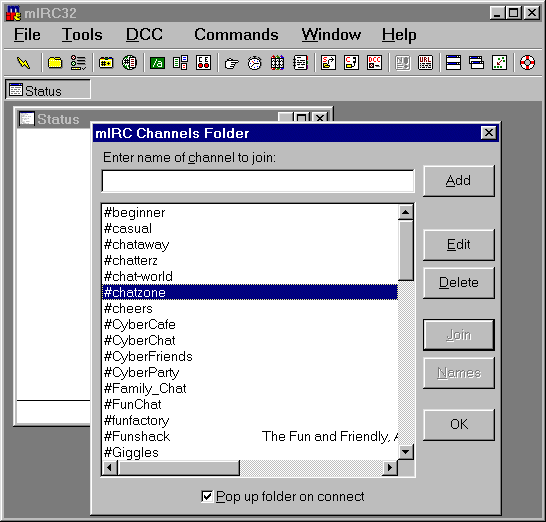Screen dimensions: 546x522
Task: Click the vertical scrollbar thumb
Action: 406,250
